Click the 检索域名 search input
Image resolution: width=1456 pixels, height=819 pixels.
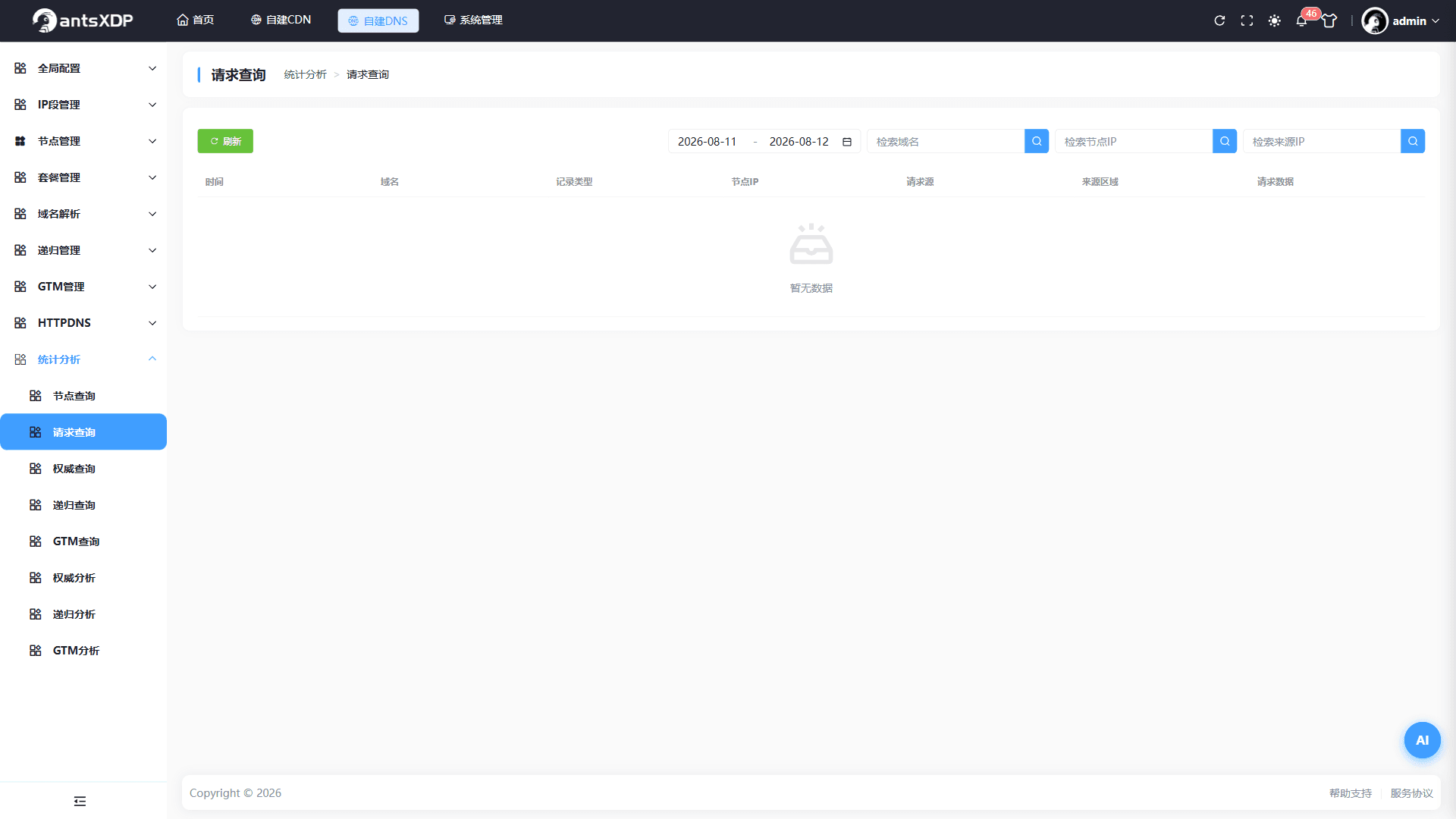tap(946, 141)
